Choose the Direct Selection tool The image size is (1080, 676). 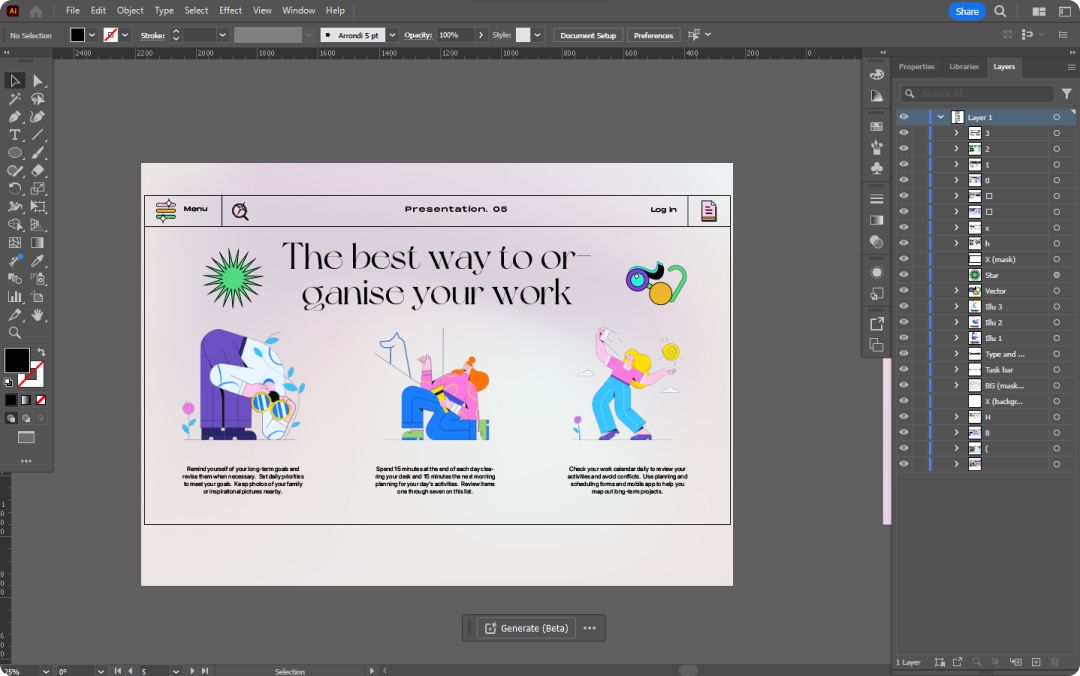pos(38,81)
